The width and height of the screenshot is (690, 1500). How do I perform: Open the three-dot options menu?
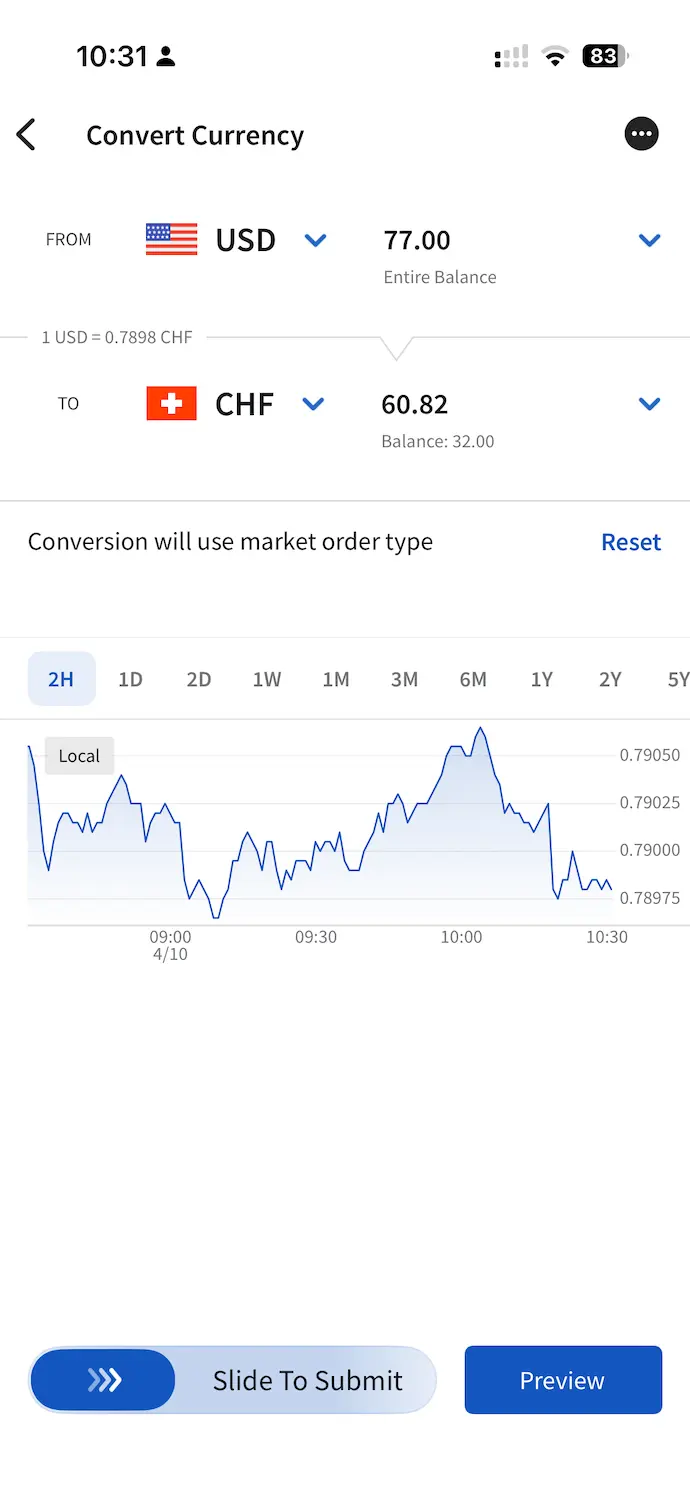[x=641, y=133]
